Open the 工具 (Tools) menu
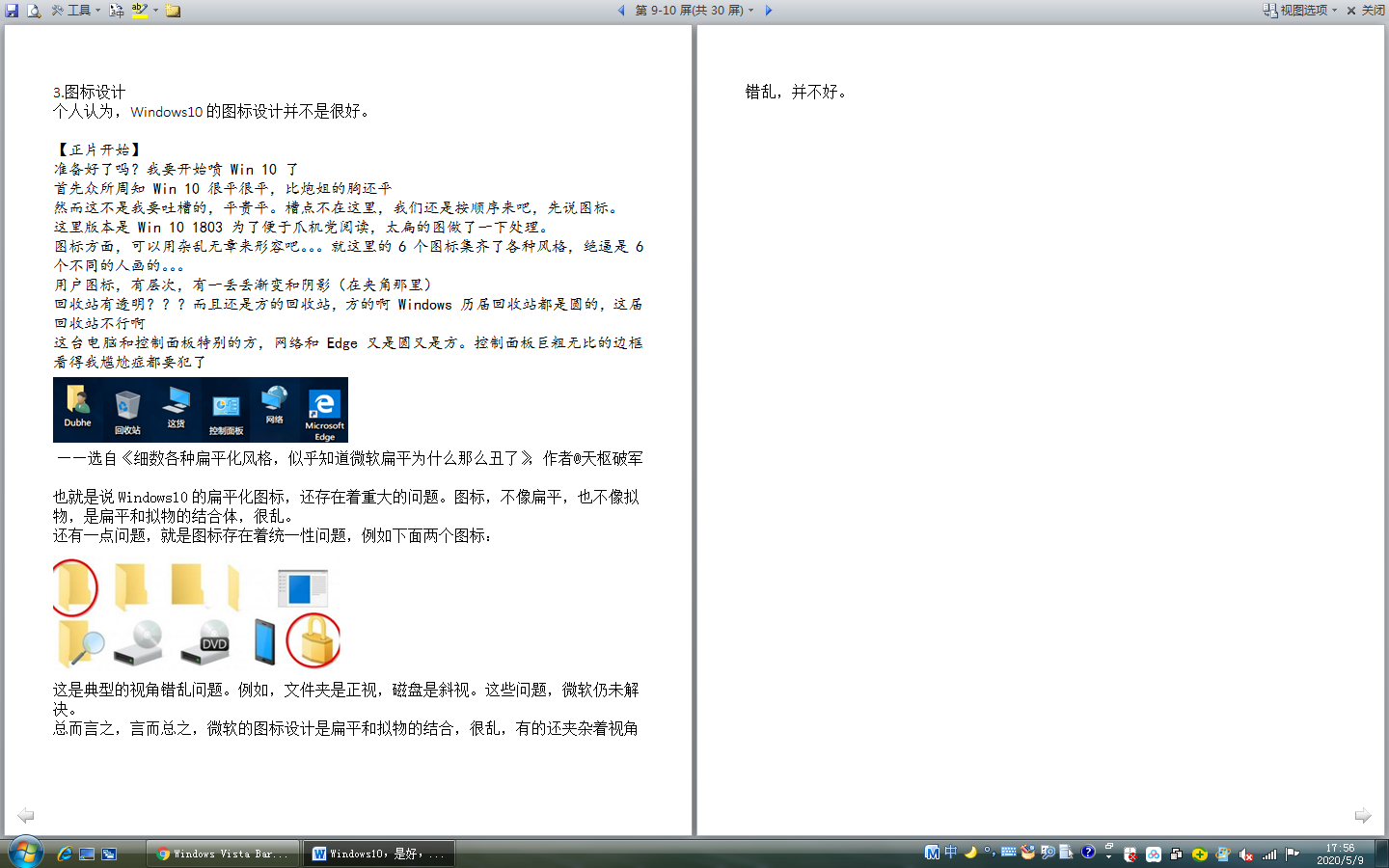The height and width of the screenshot is (868, 1389). (76, 11)
